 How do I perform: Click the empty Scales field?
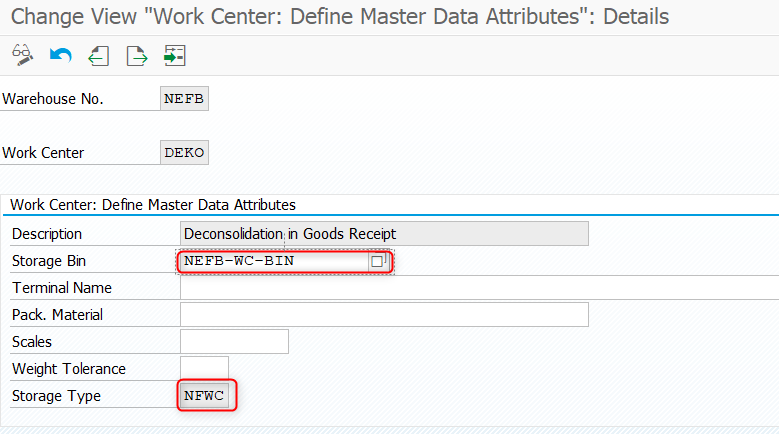click(234, 342)
